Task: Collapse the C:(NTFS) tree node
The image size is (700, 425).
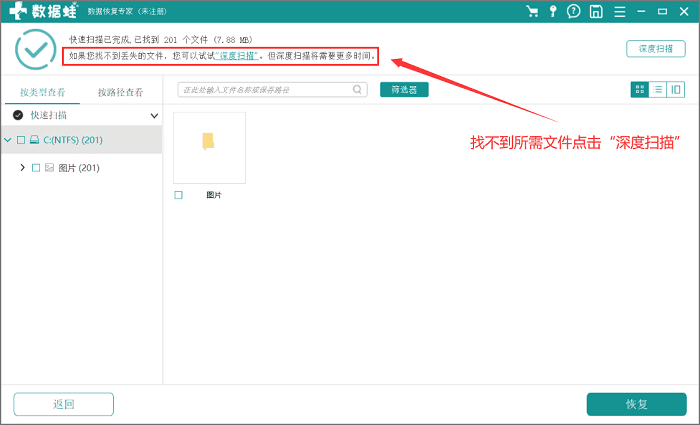Action: point(8,140)
